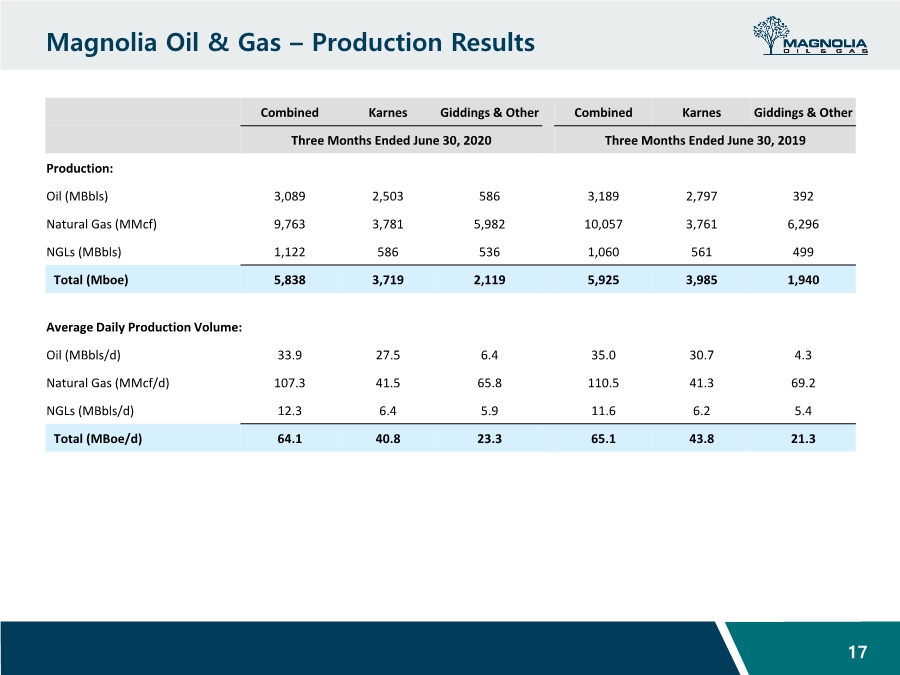Select total value 2,119
The height and width of the screenshot is (675, 900).
pos(489,280)
